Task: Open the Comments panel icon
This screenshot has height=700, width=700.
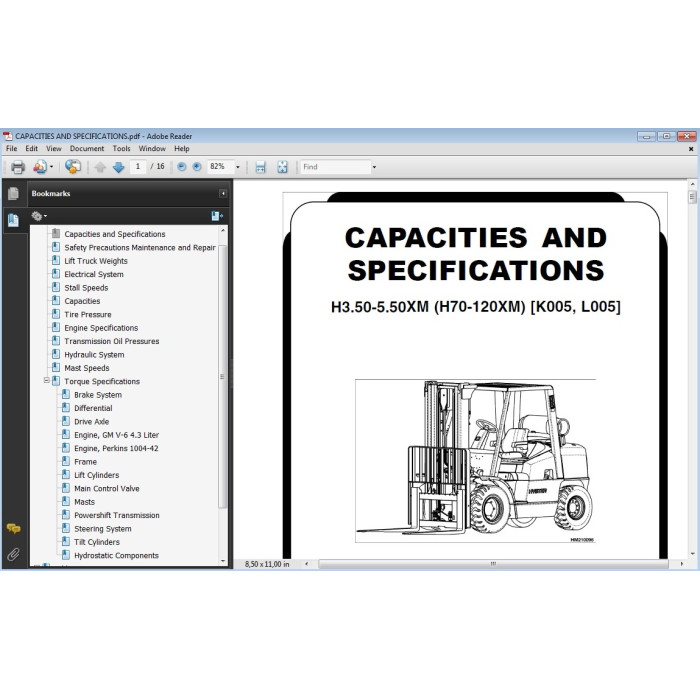Action: click(x=13, y=529)
